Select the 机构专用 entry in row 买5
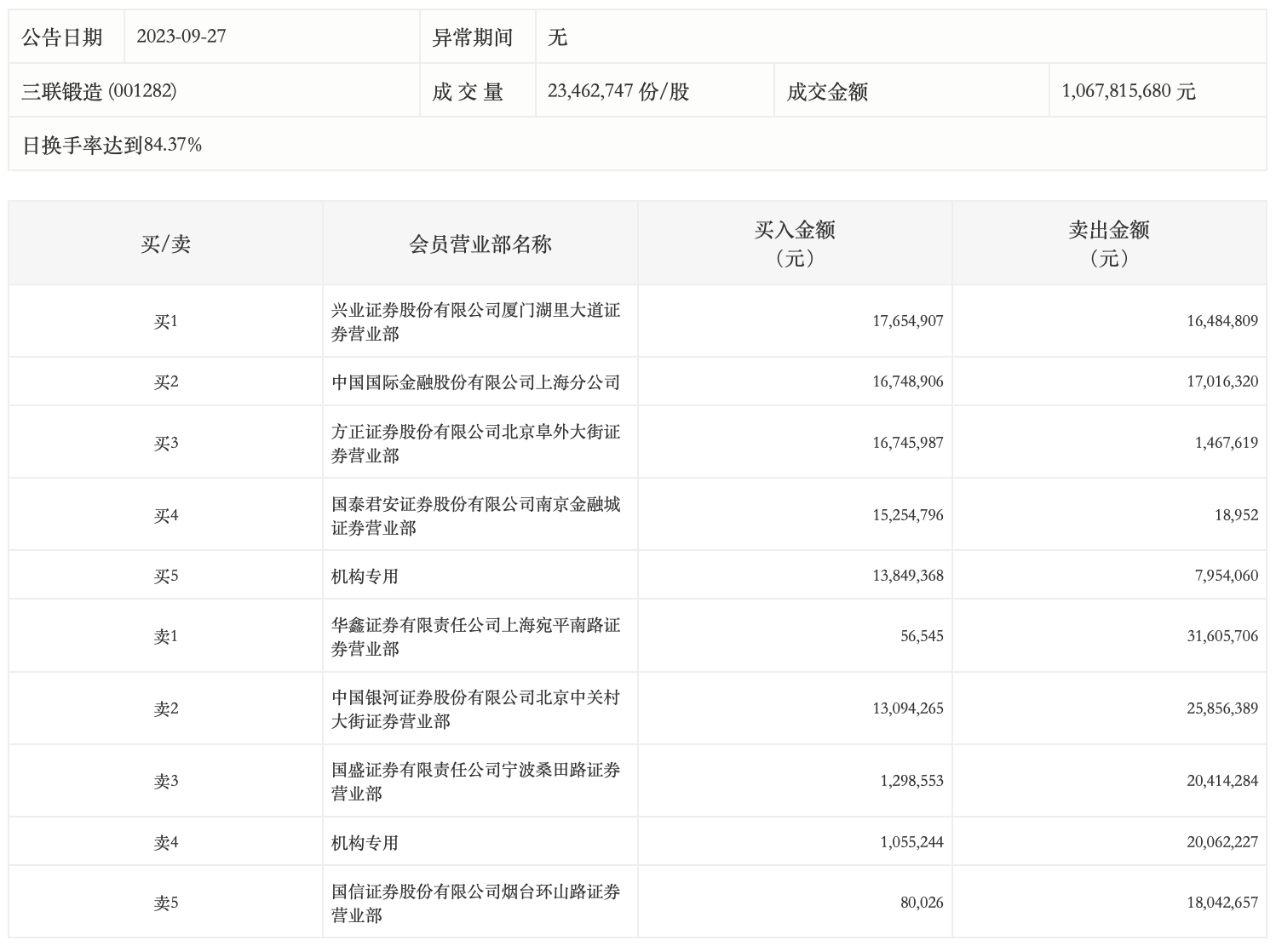This screenshot has height=952, width=1276. tap(365, 576)
